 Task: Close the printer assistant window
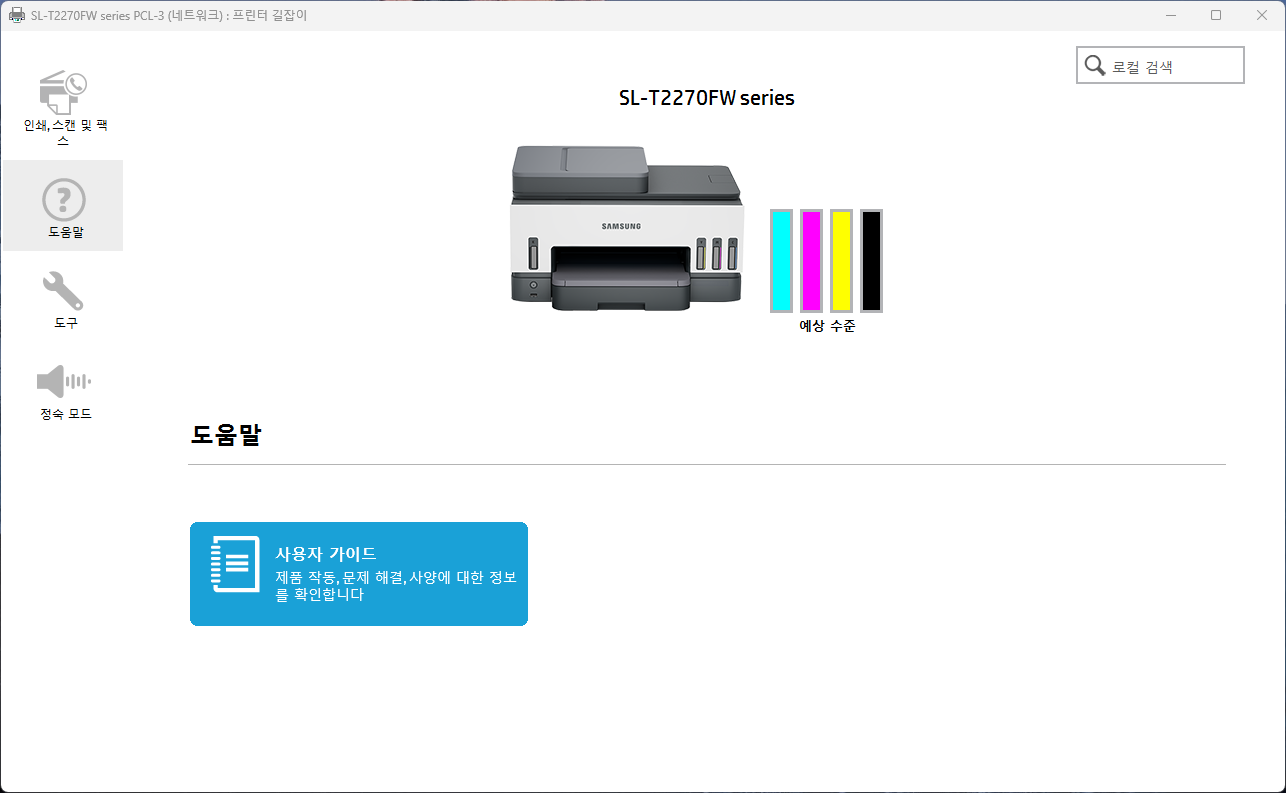point(1262,15)
